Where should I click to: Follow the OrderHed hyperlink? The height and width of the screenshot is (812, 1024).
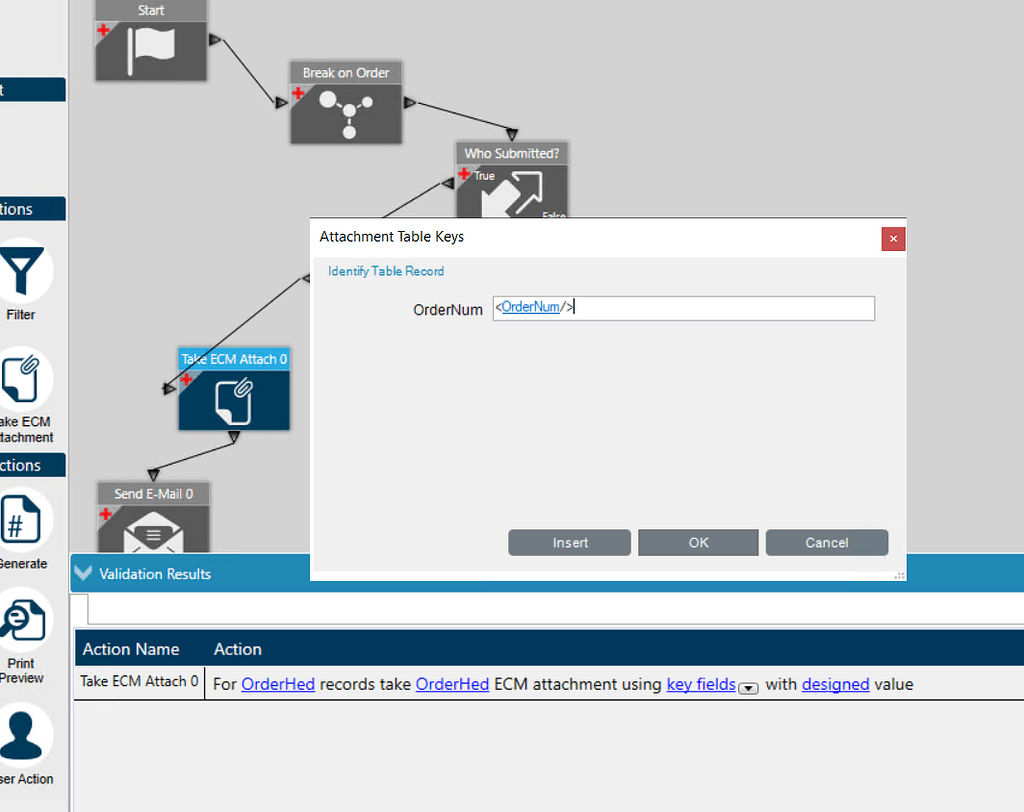pos(278,684)
